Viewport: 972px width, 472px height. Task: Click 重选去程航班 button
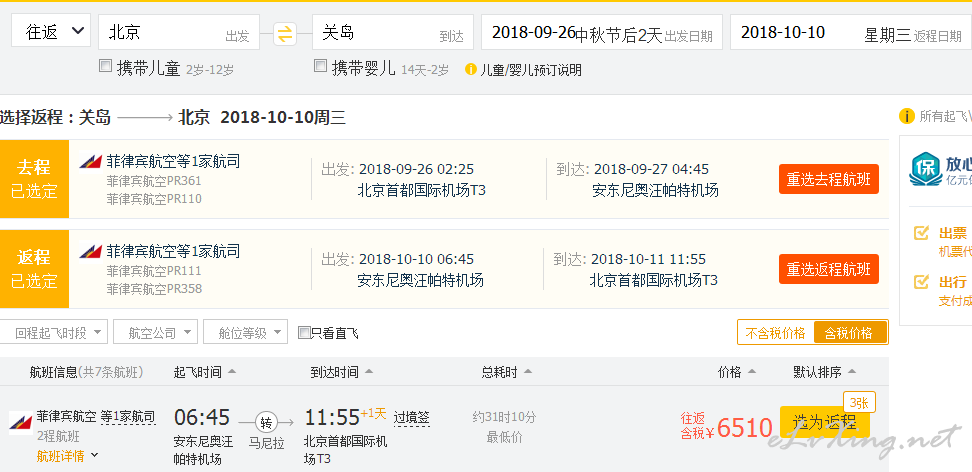829,179
